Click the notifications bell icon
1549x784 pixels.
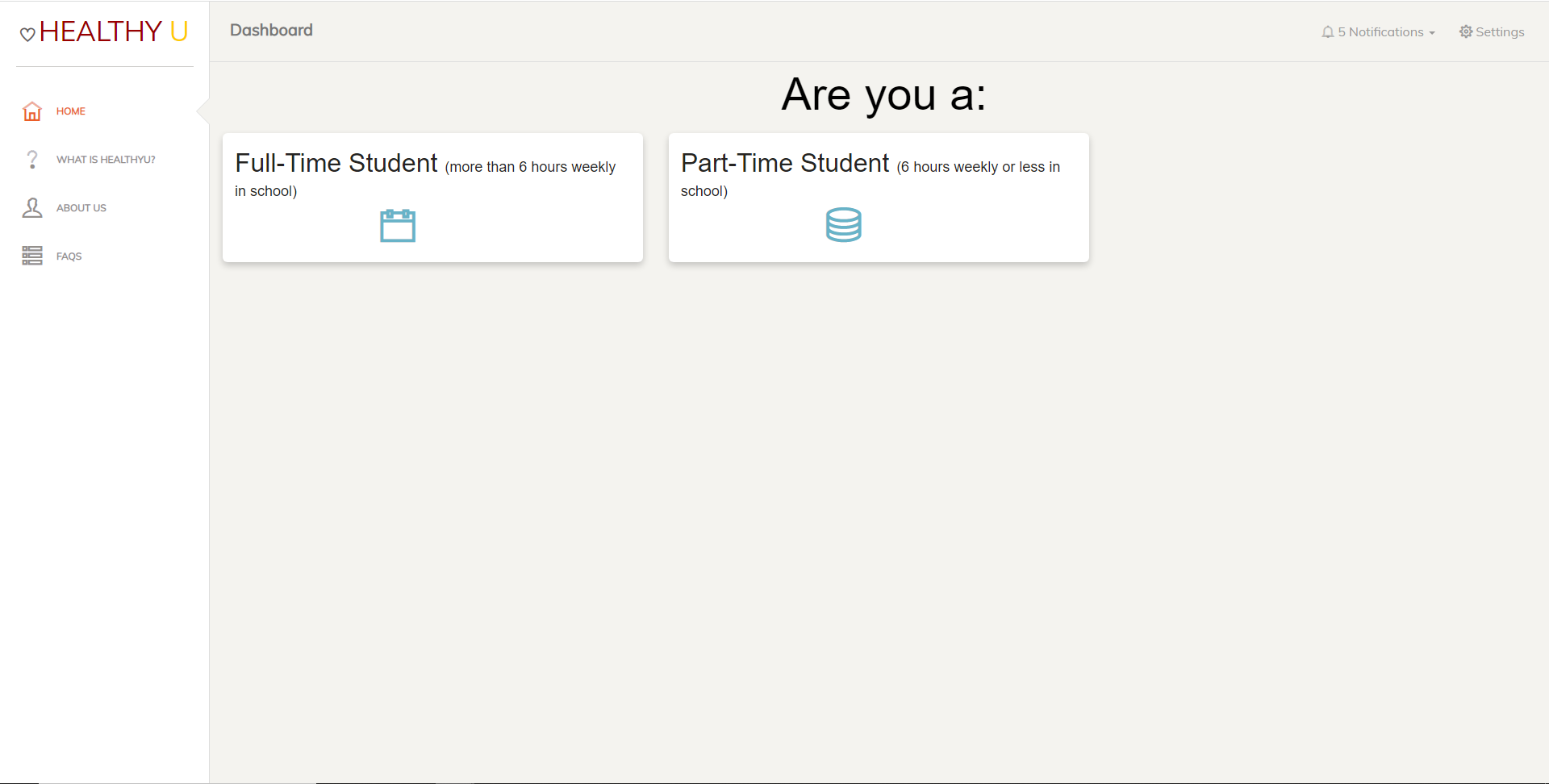pyautogui.click(x=1328, y=32)
